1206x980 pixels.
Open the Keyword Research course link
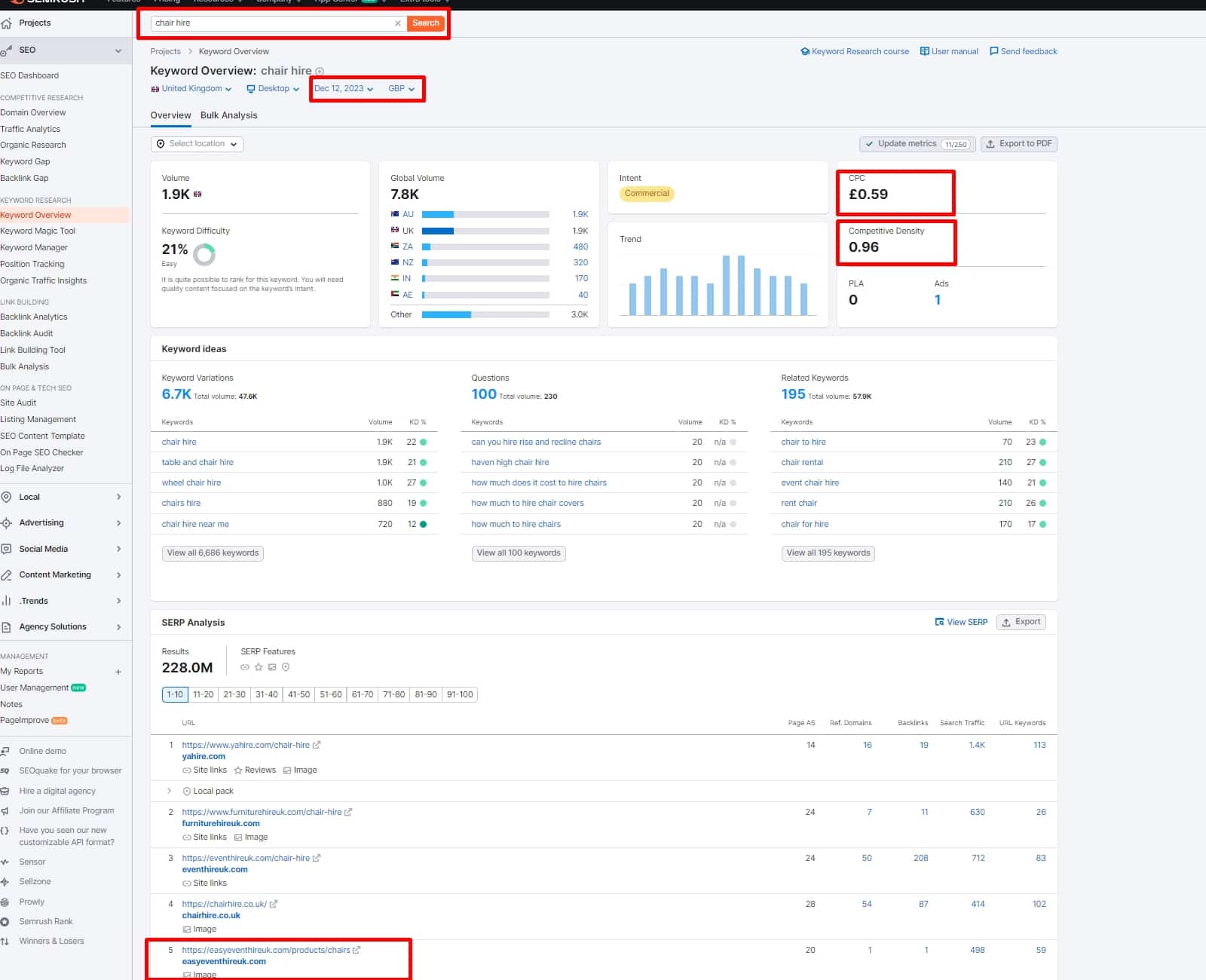tap(855, 52)
